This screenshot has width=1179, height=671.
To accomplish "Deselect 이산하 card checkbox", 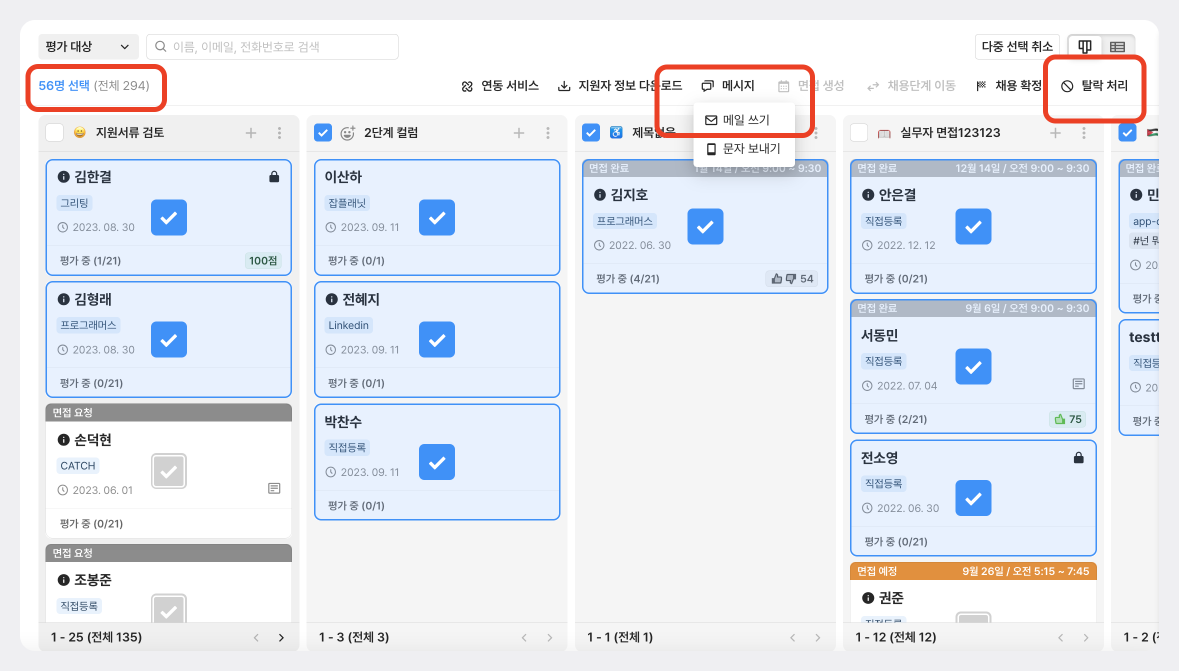I will point(437,217).
